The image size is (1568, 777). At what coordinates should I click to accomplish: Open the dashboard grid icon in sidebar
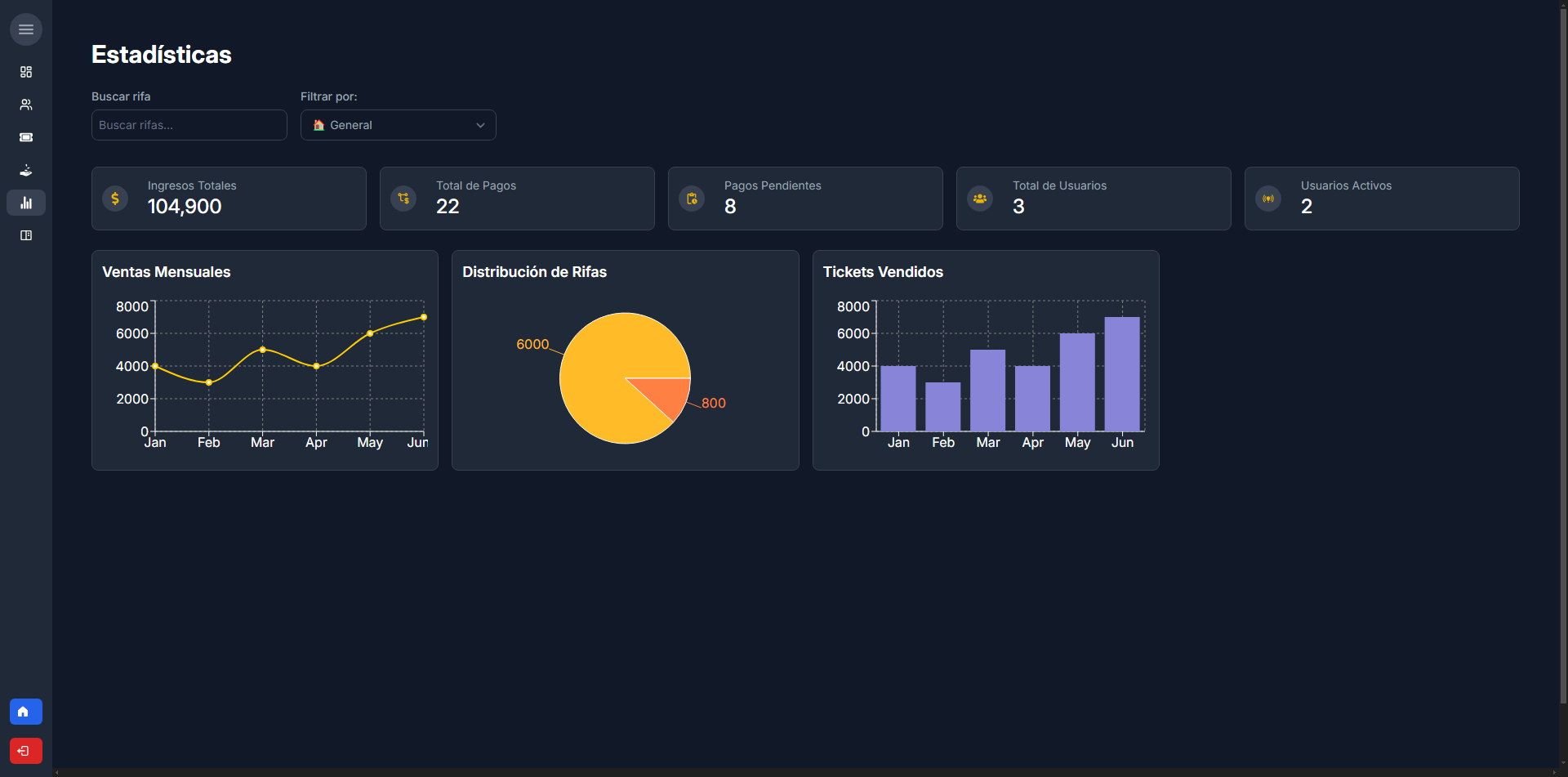pos(26,72)
